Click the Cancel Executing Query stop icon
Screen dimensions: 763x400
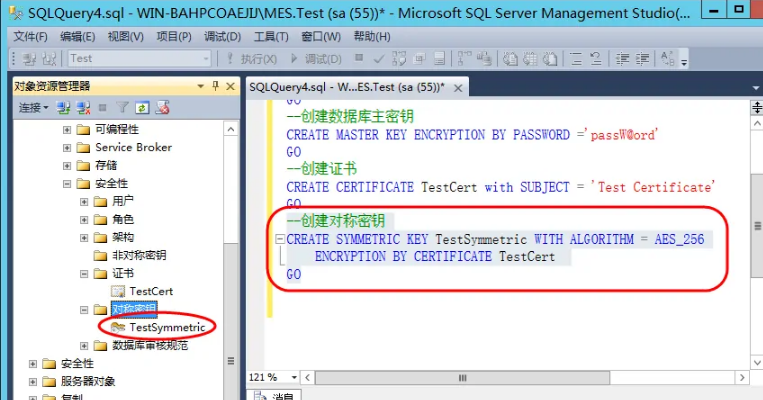click(359, 58)
